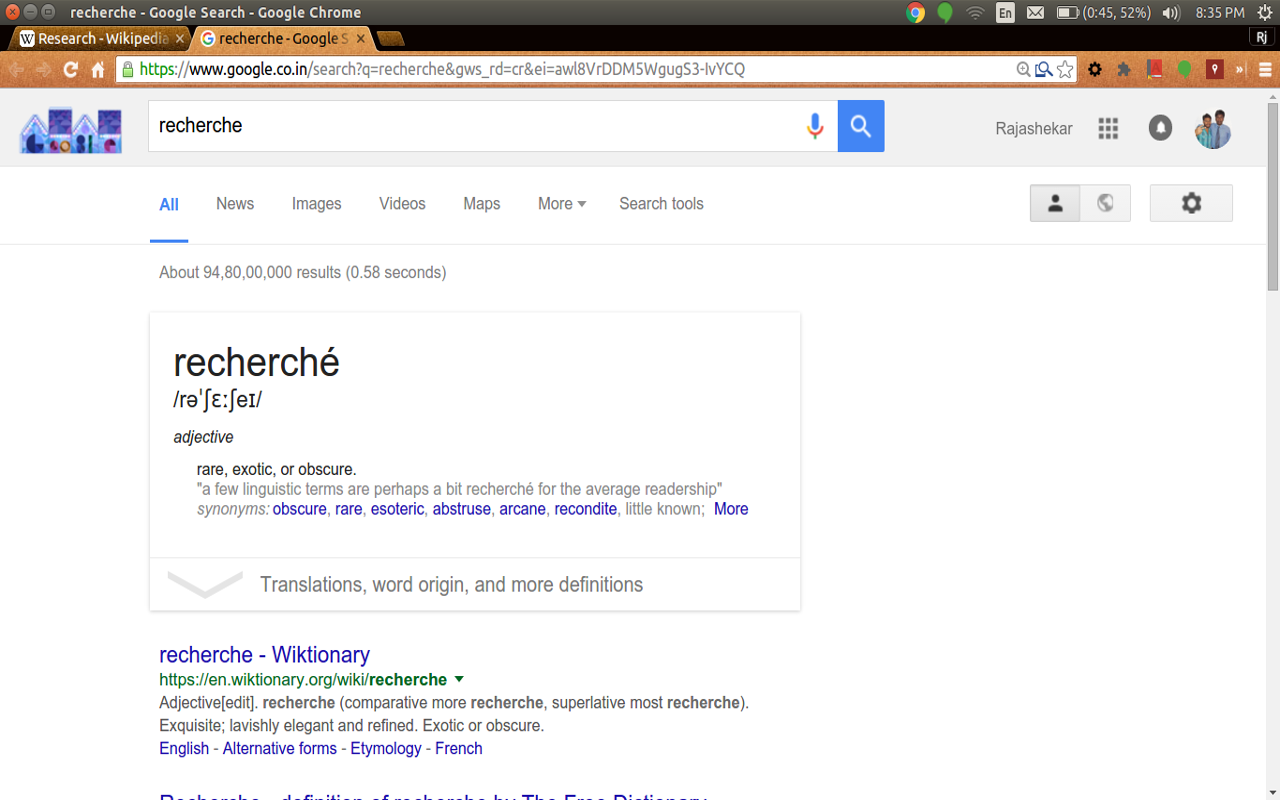Switch to private results person toggle

(1055, 203)
